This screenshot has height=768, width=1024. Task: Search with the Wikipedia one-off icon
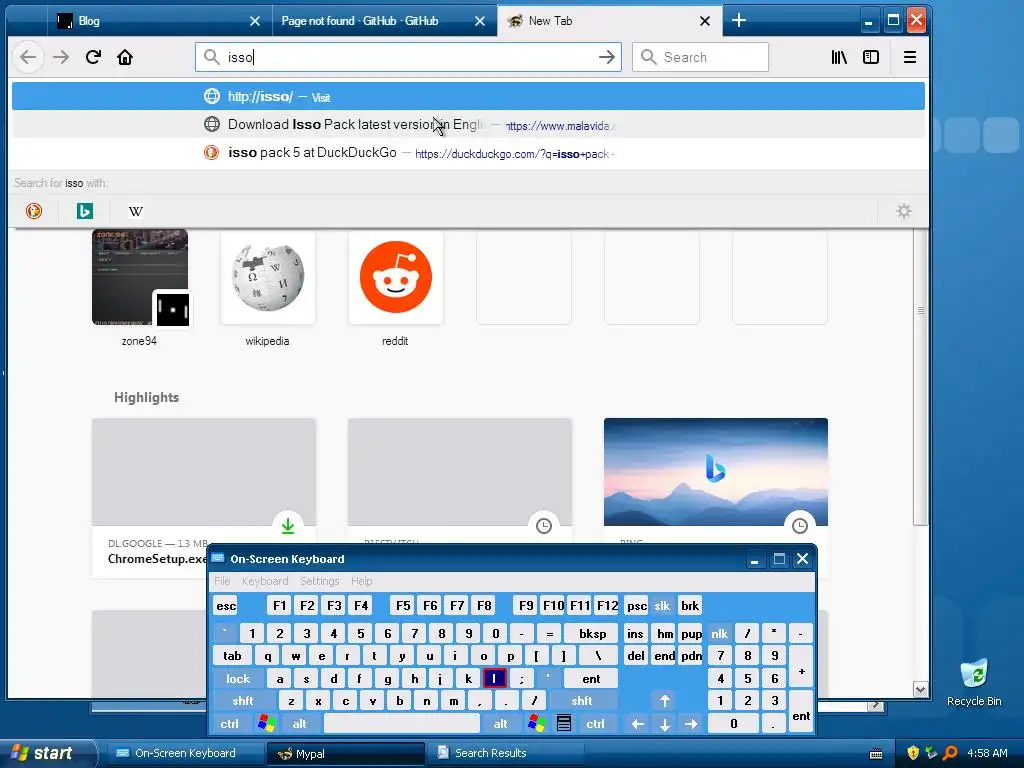coord(135,211)
